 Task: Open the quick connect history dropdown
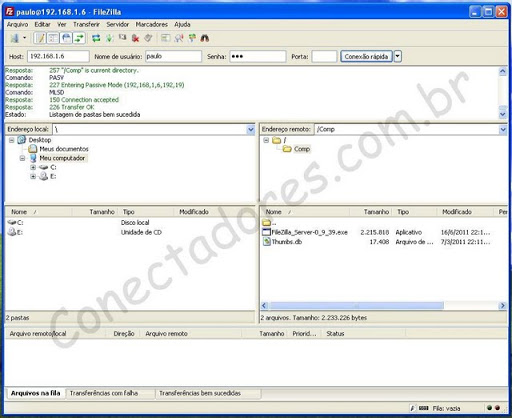coord(397,56)
